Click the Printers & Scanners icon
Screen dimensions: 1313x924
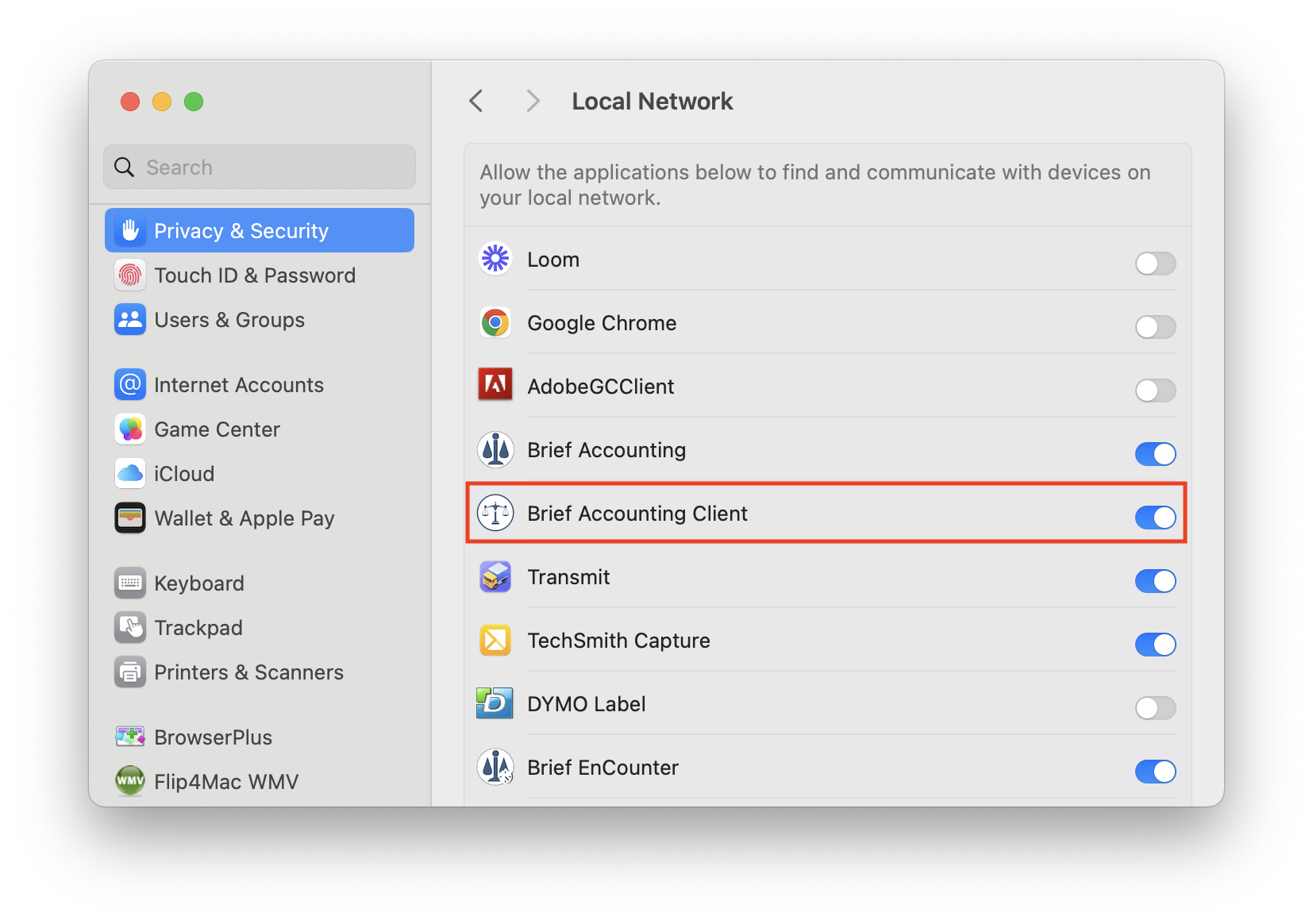[x=130, y=672]
